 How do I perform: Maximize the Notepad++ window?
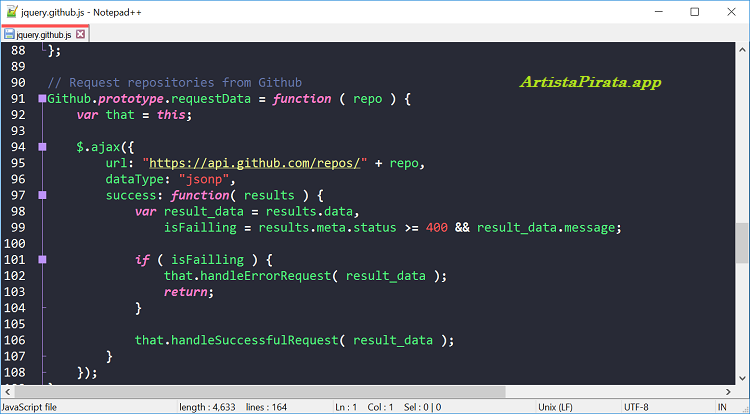pos(694,12)
